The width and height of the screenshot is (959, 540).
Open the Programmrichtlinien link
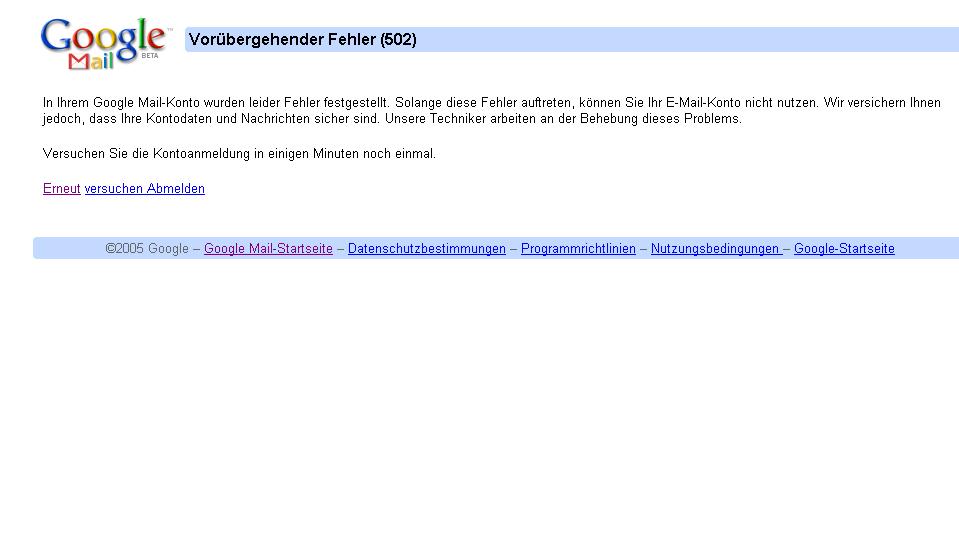[578, 248]
